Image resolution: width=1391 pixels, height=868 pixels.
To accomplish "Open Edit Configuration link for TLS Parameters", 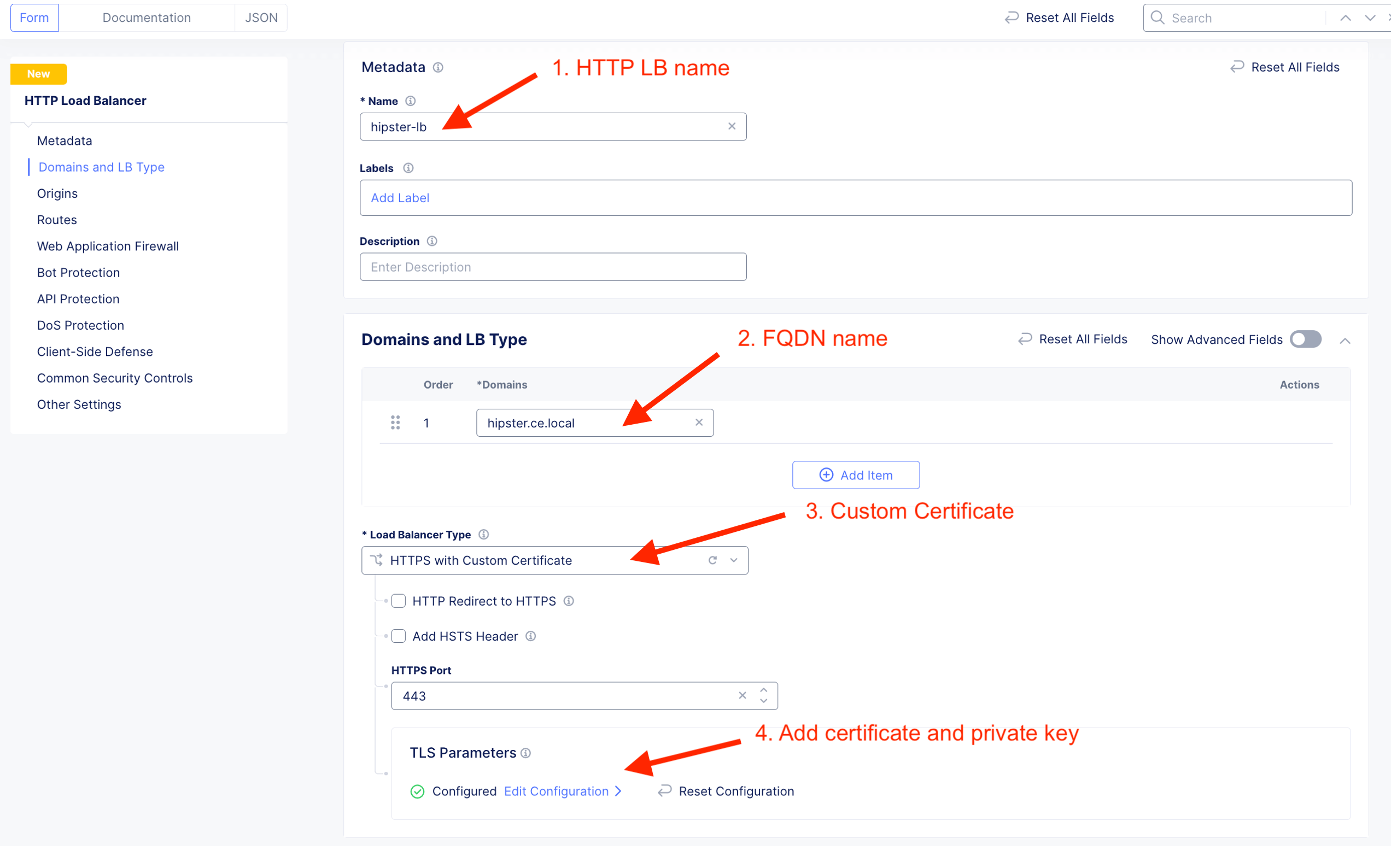I will (556, 791).
